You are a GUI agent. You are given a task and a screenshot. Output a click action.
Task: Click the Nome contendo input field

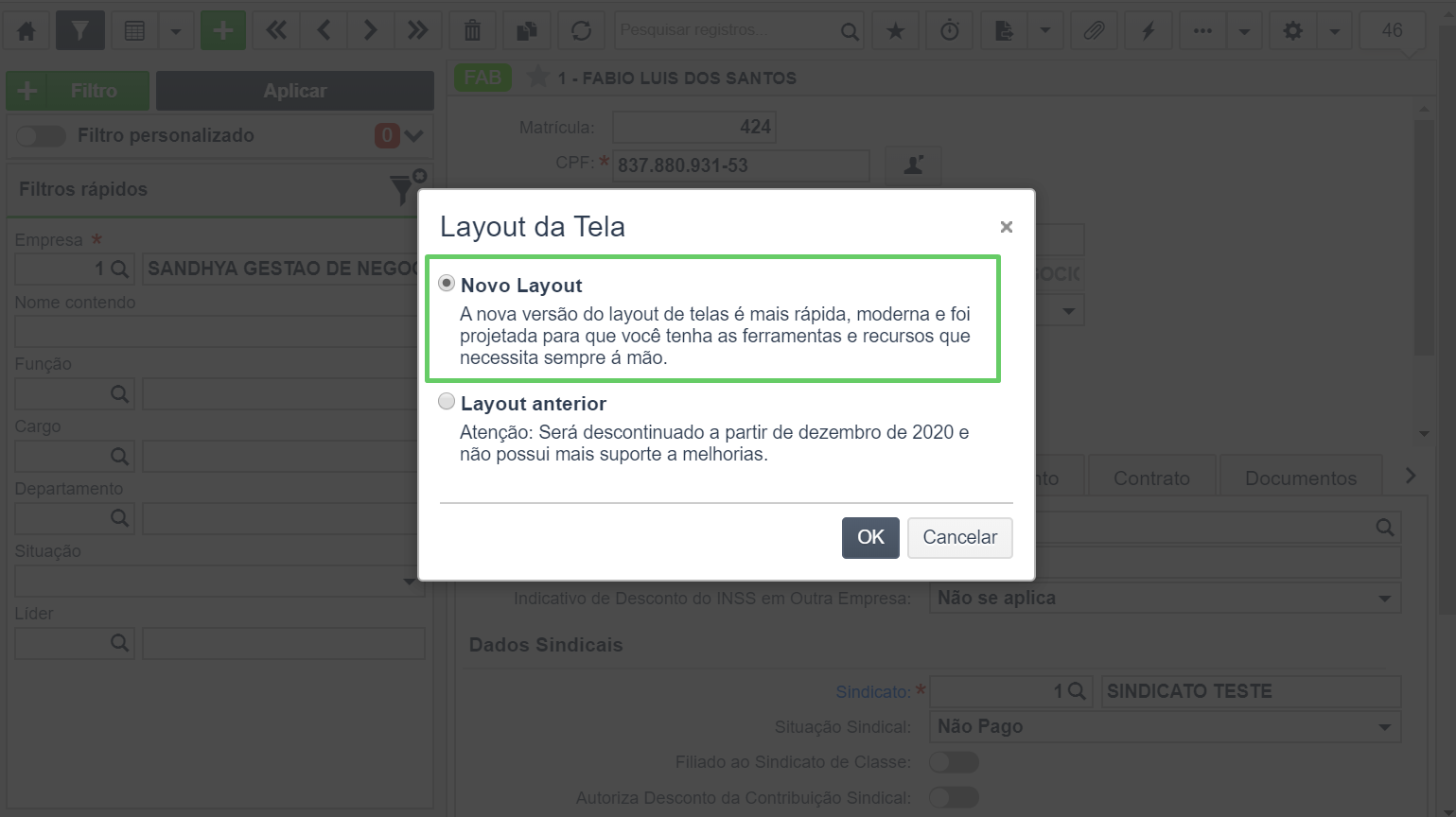point(219,332)
